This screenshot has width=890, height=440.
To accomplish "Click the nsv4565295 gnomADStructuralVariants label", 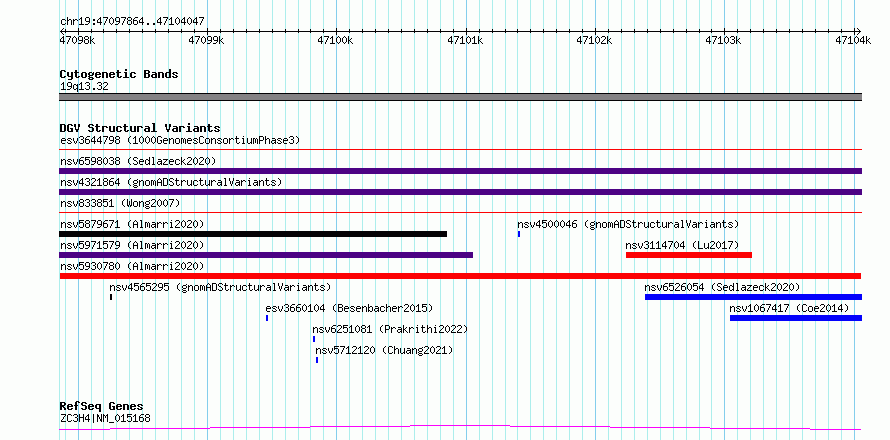I will tap(220, 287).
